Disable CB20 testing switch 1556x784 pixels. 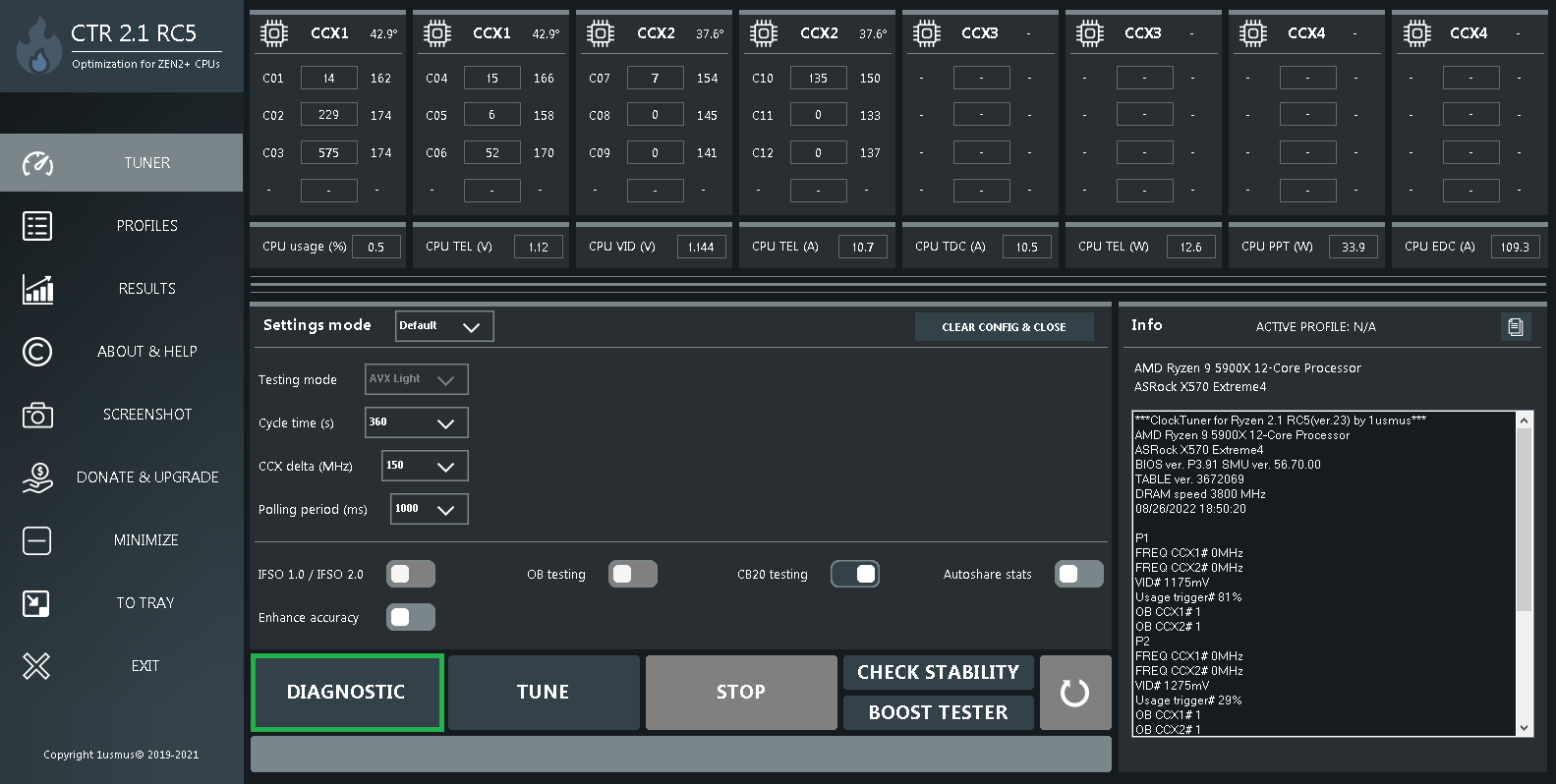pyautogui.click(x=855, y=574)
